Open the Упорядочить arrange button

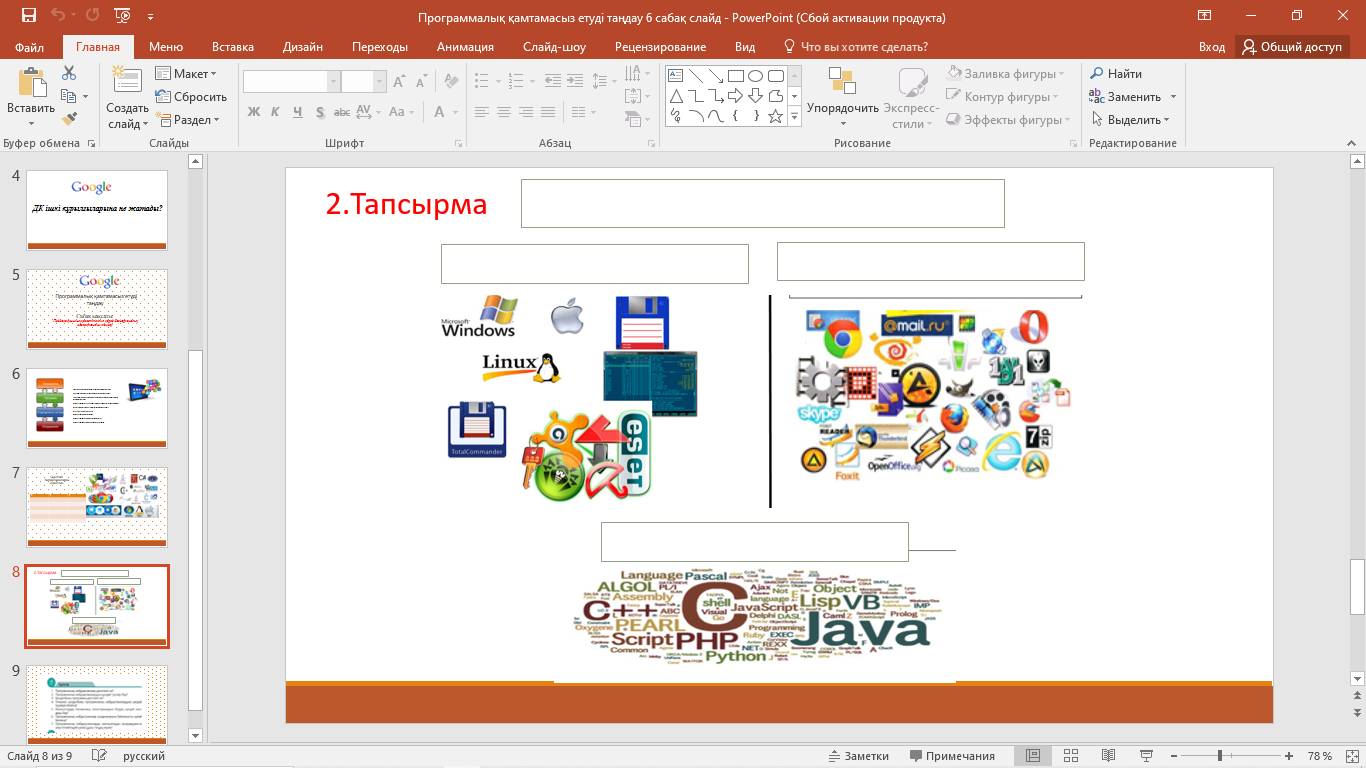click(843, 97)
